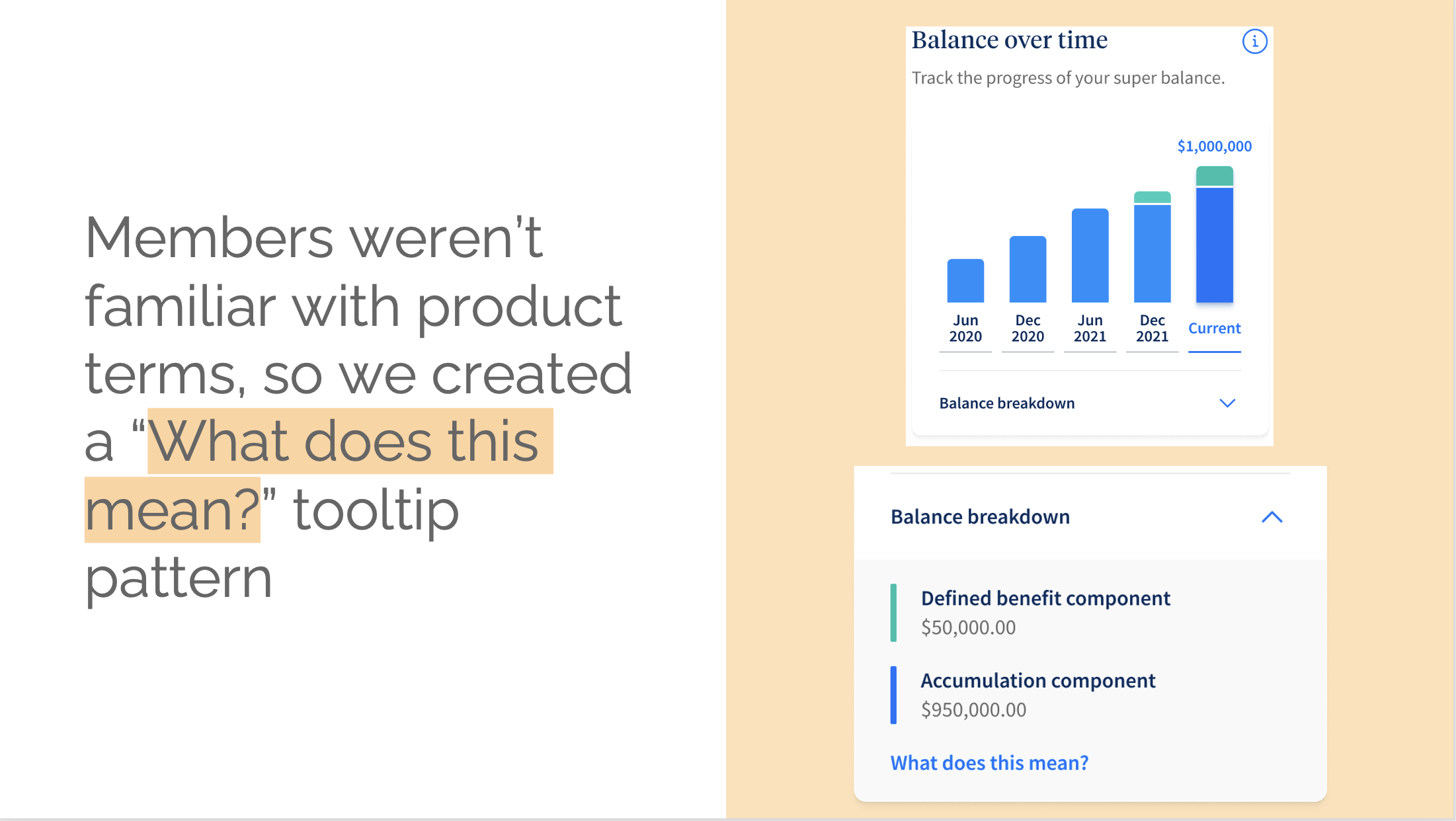Select the Jun 2020 period tab
The width and height of the screenshot is (1456, 821).
coord(965,329)
